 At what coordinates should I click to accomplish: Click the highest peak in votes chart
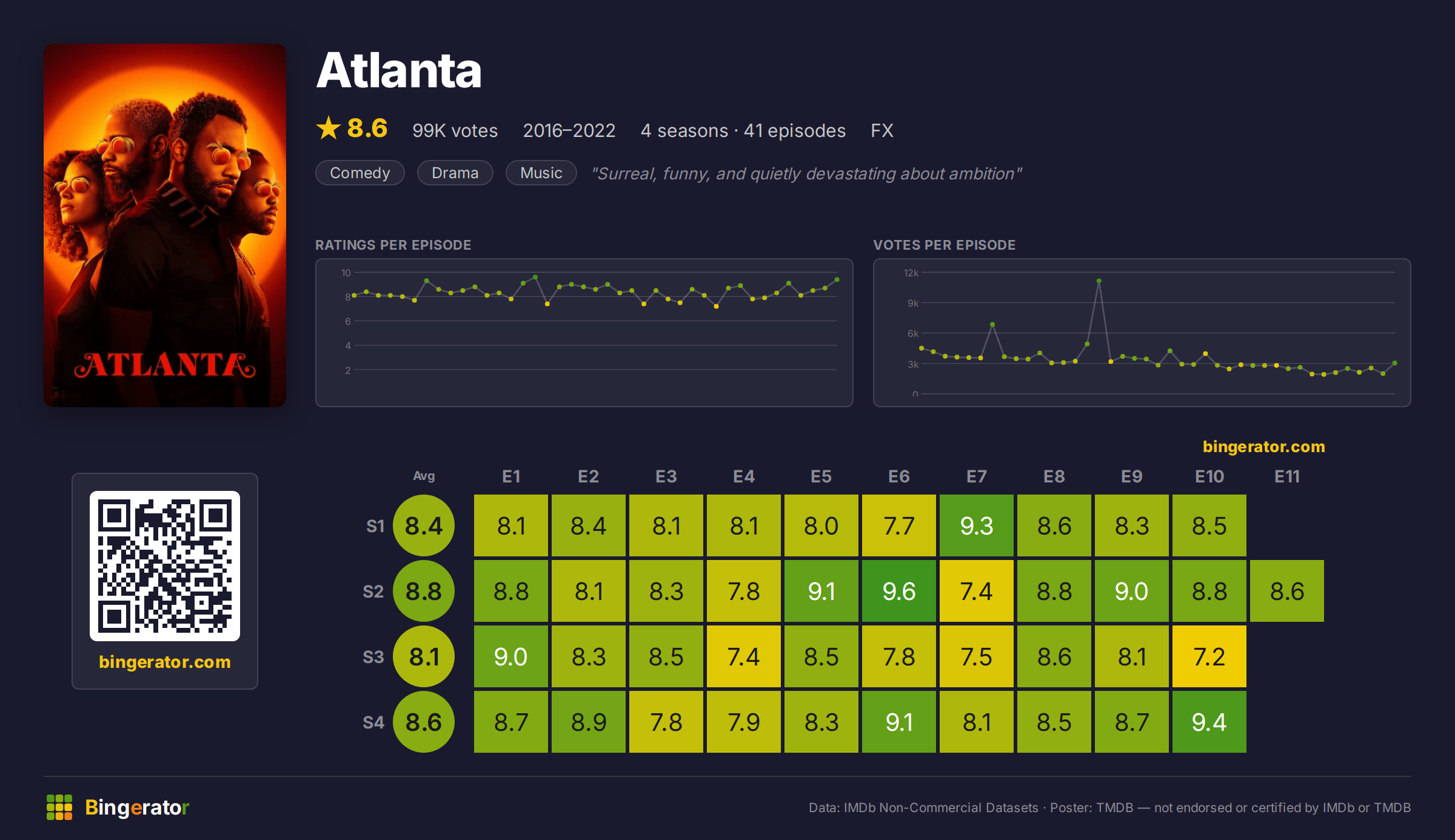1099,281
